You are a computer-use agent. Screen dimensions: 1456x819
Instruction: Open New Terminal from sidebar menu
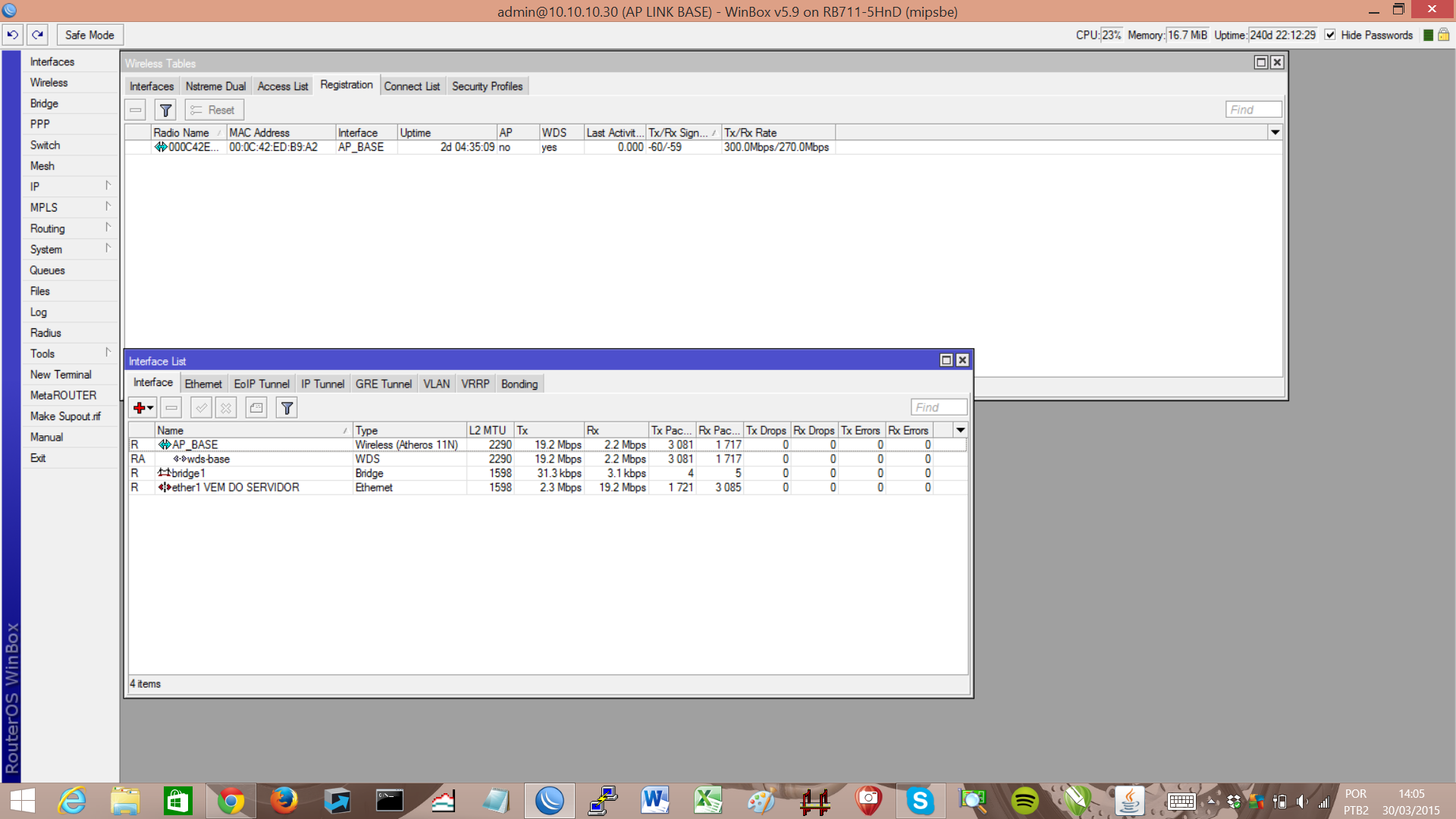[61, 375]
